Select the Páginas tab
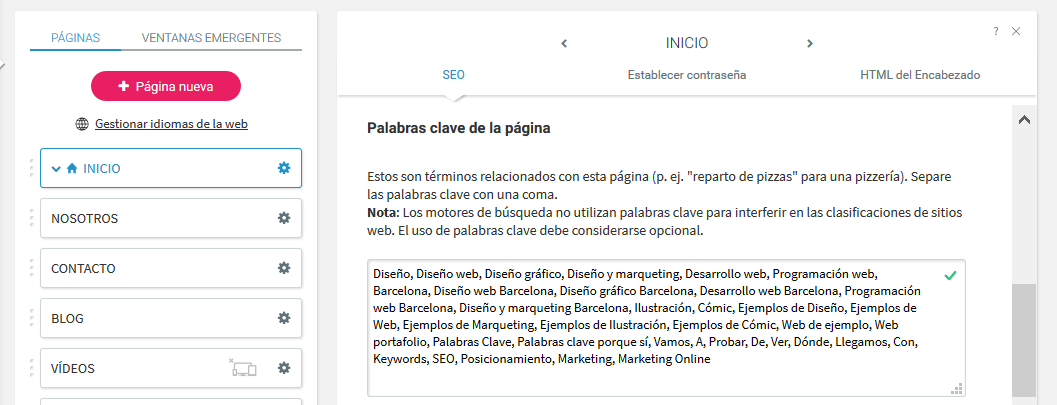This screenshot has width=1057, height=405. pyautogui.click(x=75, y=38)
